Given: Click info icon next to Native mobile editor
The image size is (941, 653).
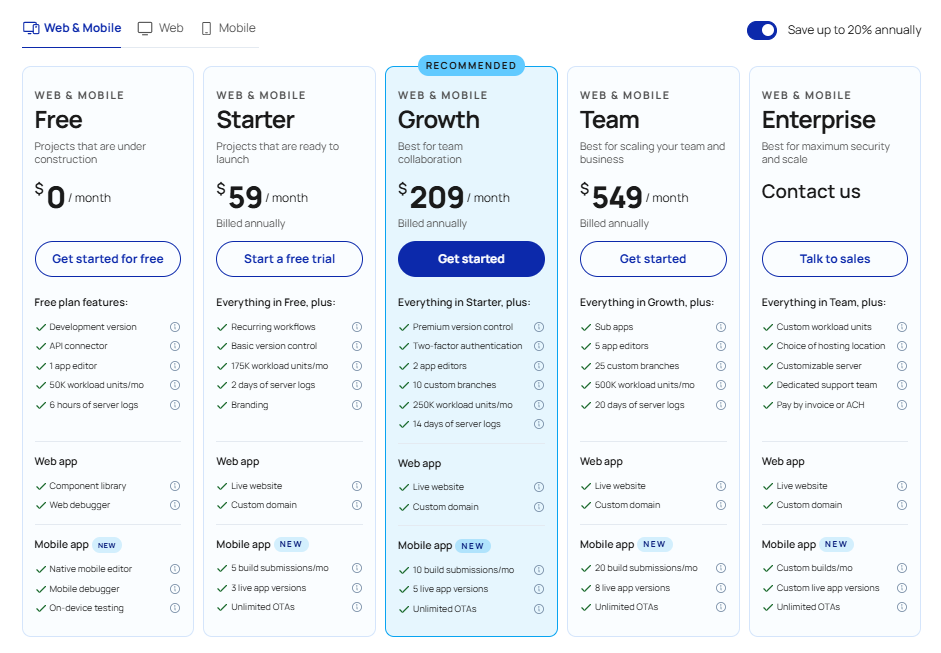Looking at the screenshot, I should [x=175, y=569].
